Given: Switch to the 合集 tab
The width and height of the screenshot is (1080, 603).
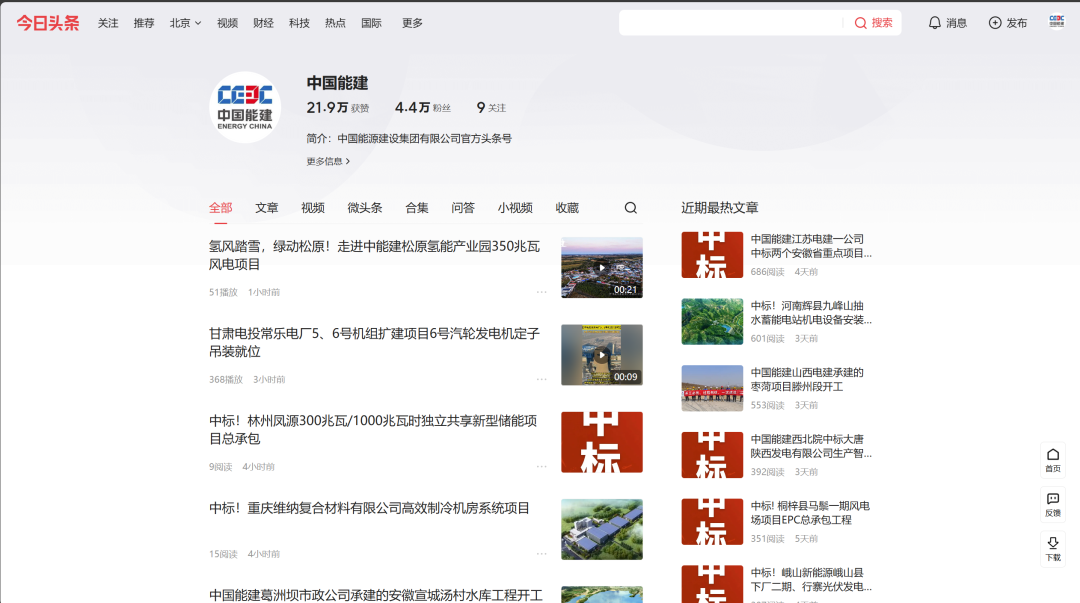Looking at the screenshot, I should [x=417, y=207].
